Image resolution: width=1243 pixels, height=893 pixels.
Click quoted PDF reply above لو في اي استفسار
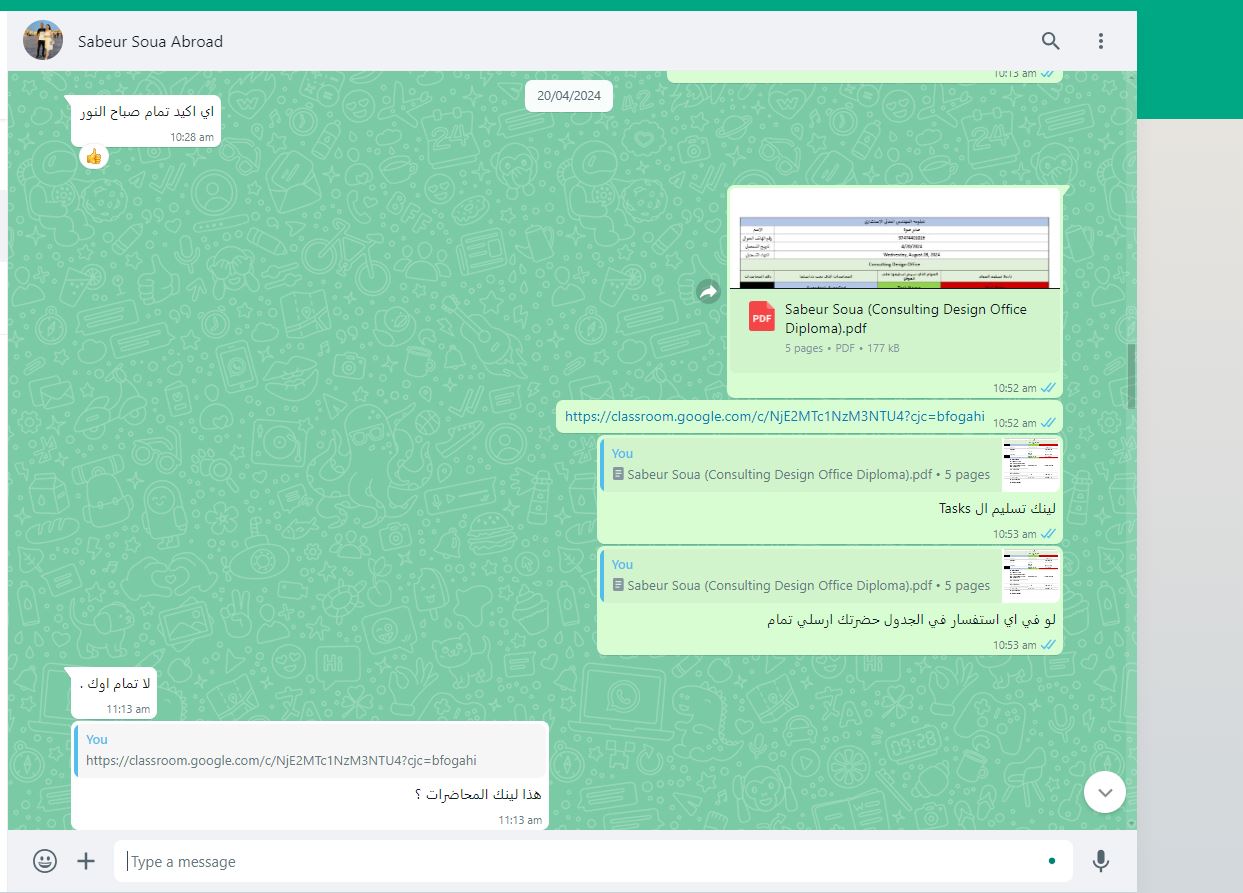tap(830, 576)
